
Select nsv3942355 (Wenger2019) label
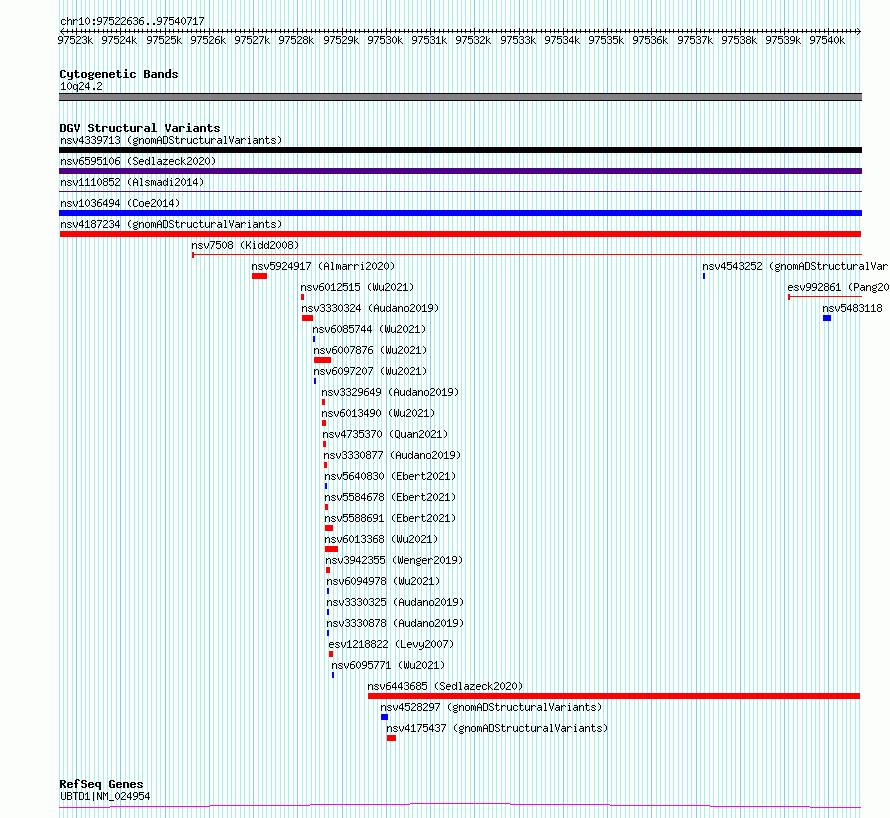[x=394, y=560]
